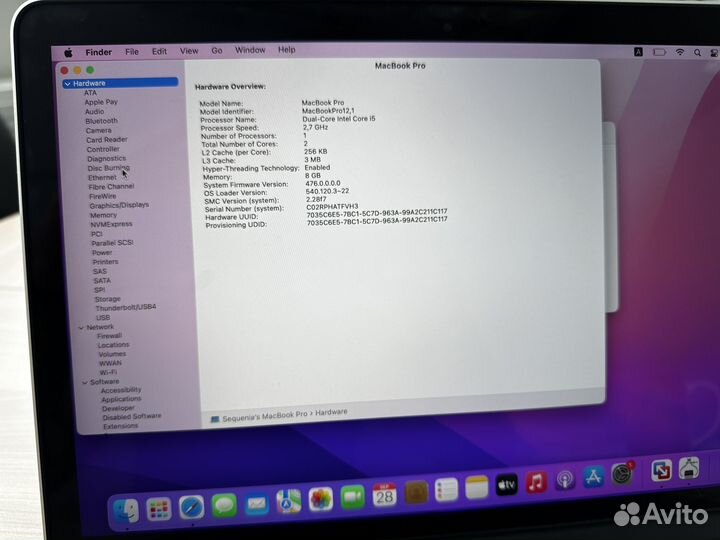Select Audio in the sidebar
The width and height of the screenshot is (720, 540).
pos(95,112)
